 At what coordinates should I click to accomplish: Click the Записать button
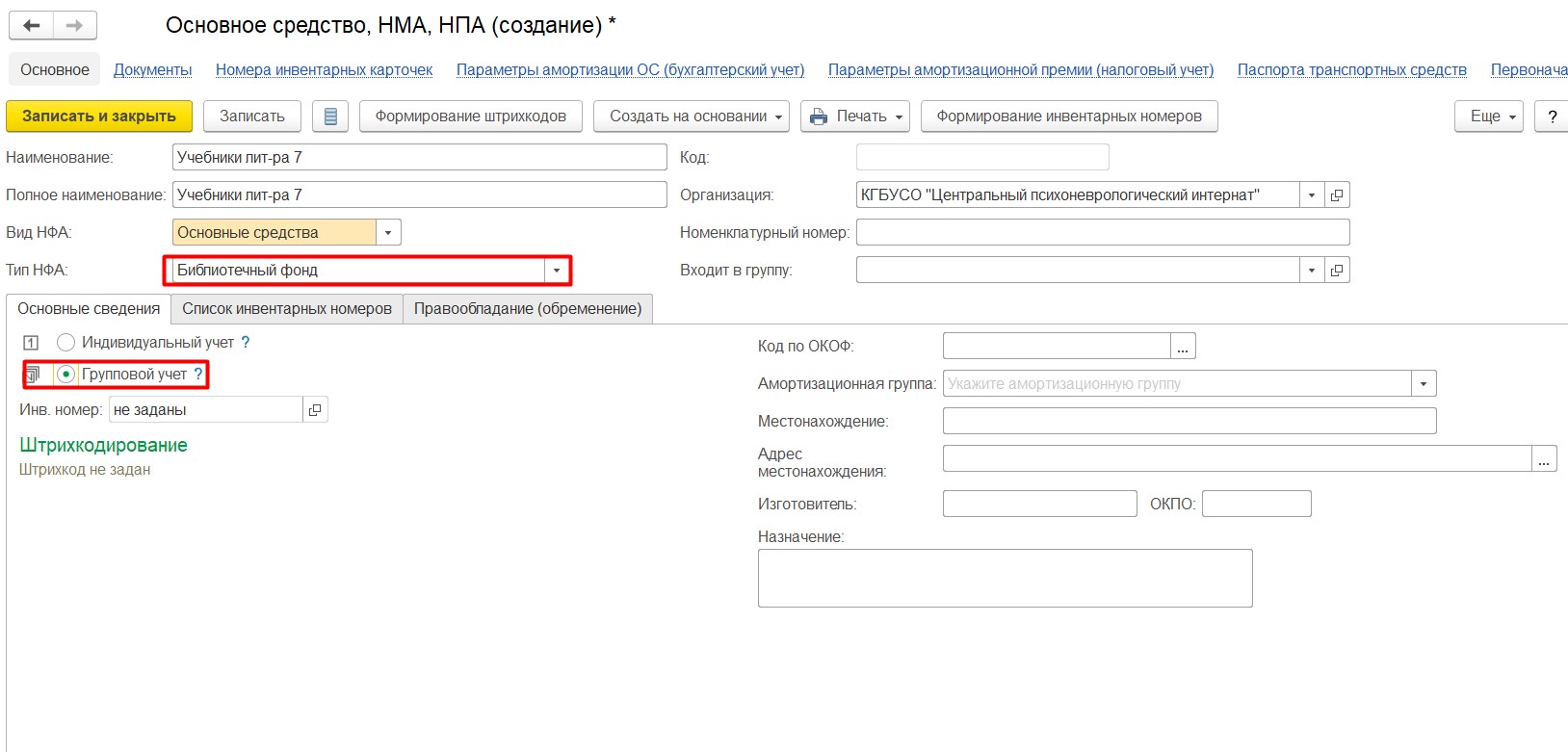pos(252,117)
